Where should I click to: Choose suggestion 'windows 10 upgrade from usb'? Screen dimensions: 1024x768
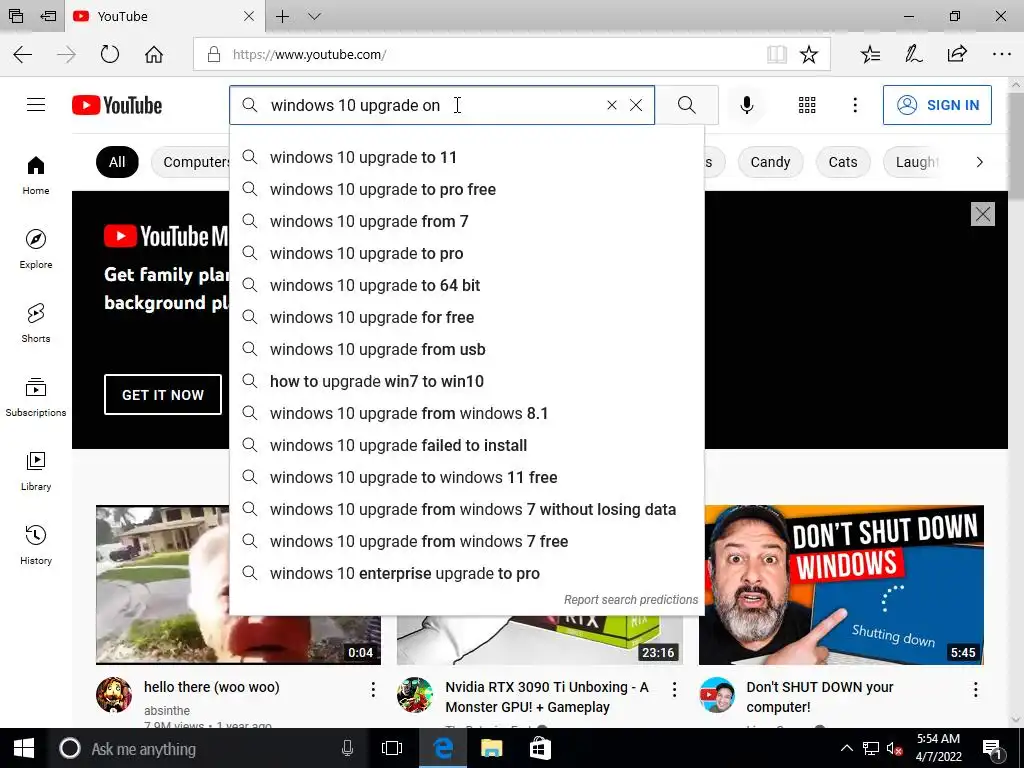pyautogui.click(x=467, y=349)
